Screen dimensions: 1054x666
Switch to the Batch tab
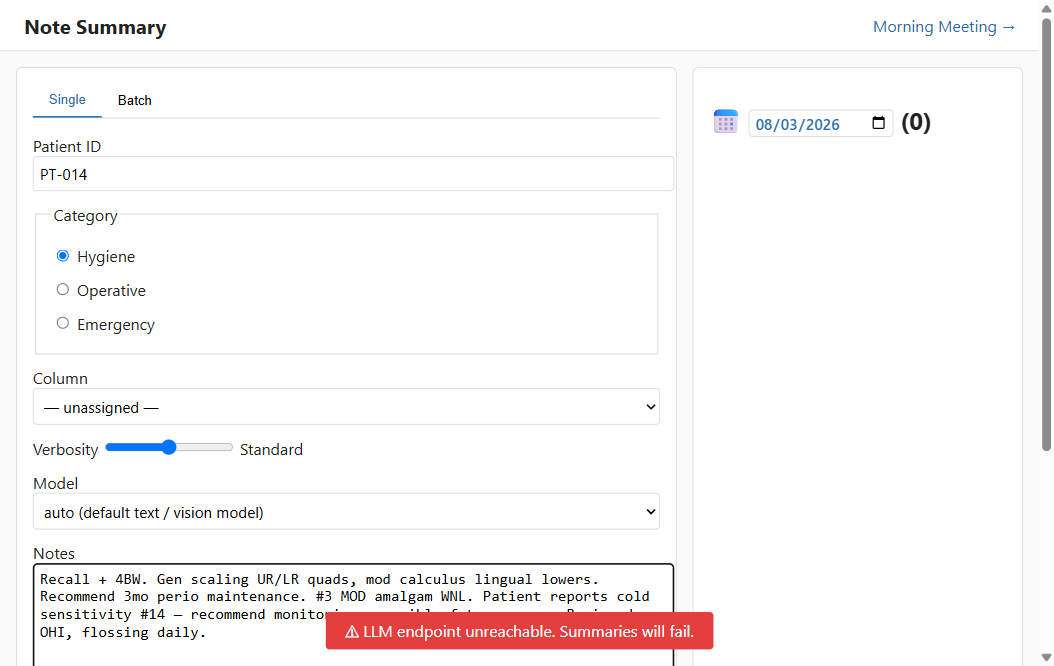click(x=134, y=100)
